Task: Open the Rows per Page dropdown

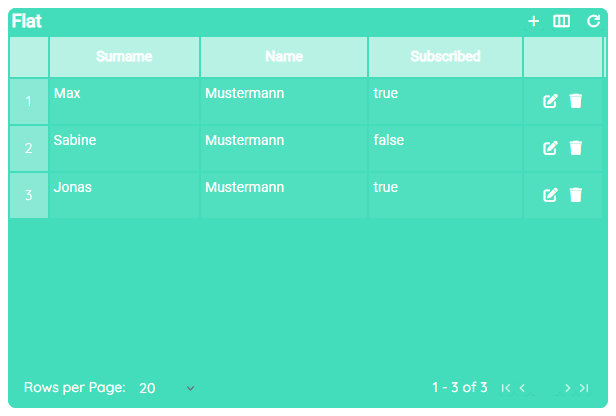Action: point(167,388)
